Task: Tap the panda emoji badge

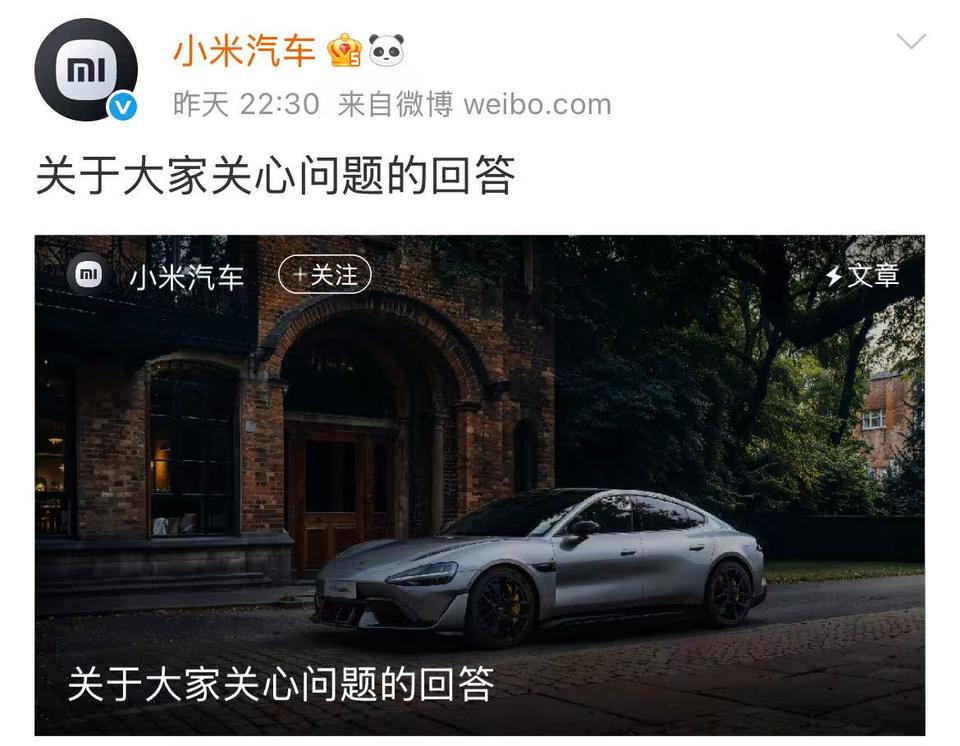Action: tap(386, 50)
